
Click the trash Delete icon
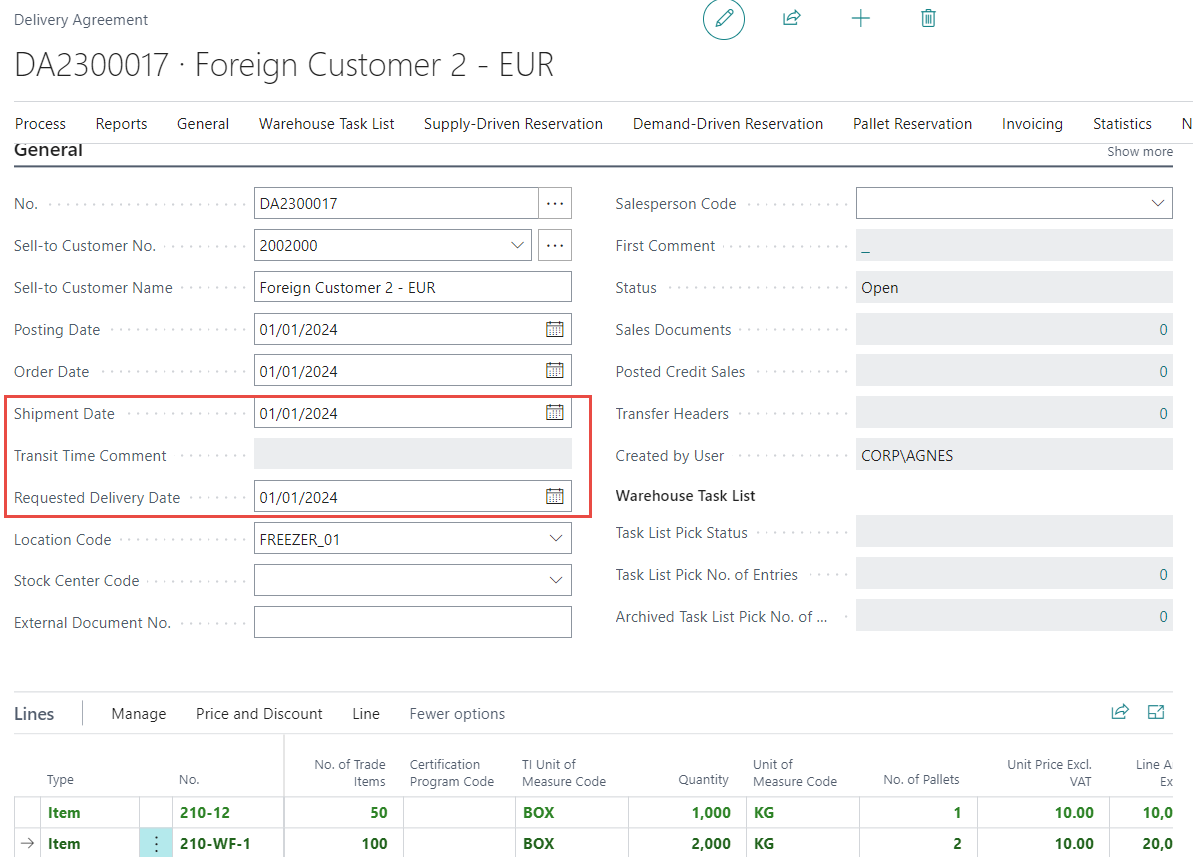[928, 18]
